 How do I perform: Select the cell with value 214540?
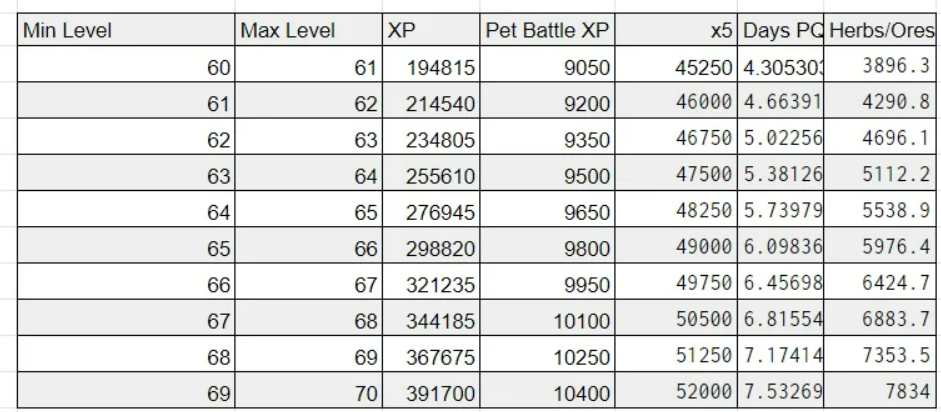tap(430, 104)
